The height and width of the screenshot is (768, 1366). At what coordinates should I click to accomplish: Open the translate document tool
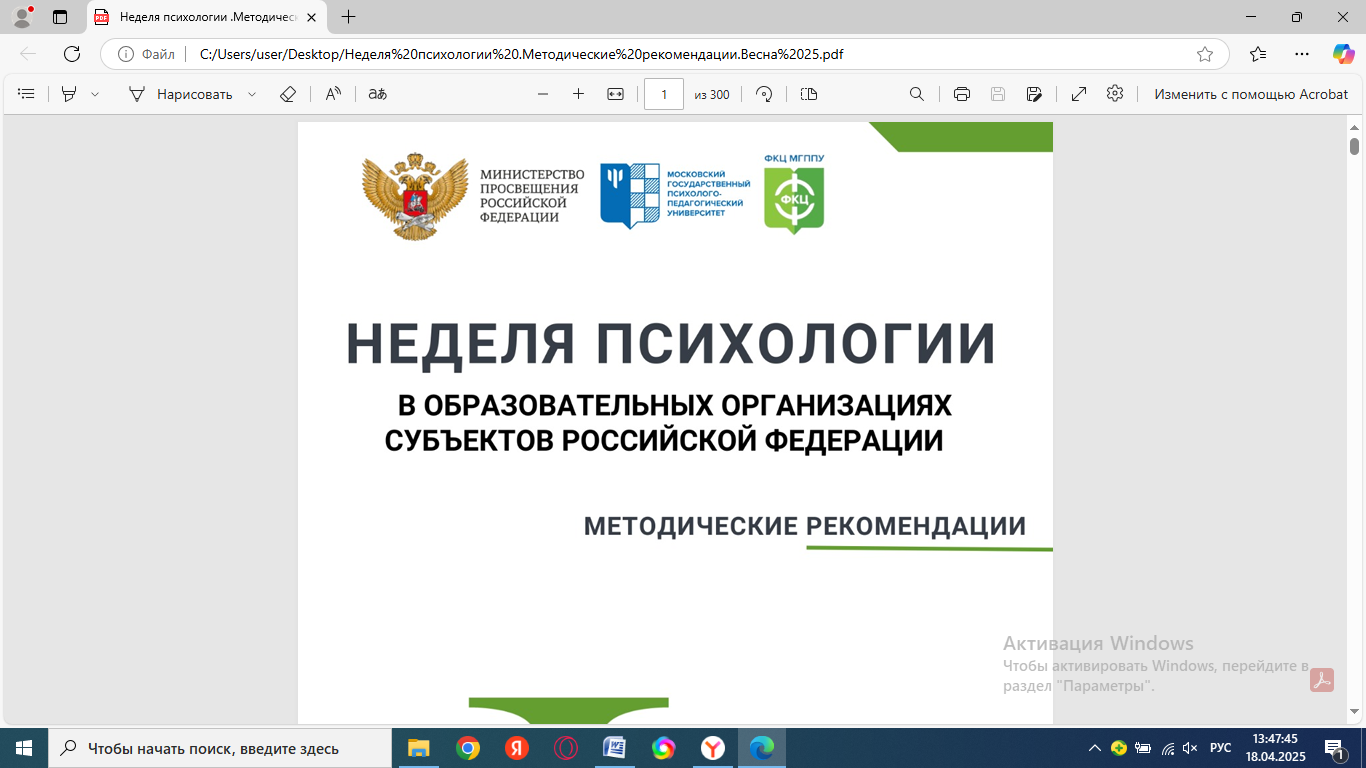377,94
